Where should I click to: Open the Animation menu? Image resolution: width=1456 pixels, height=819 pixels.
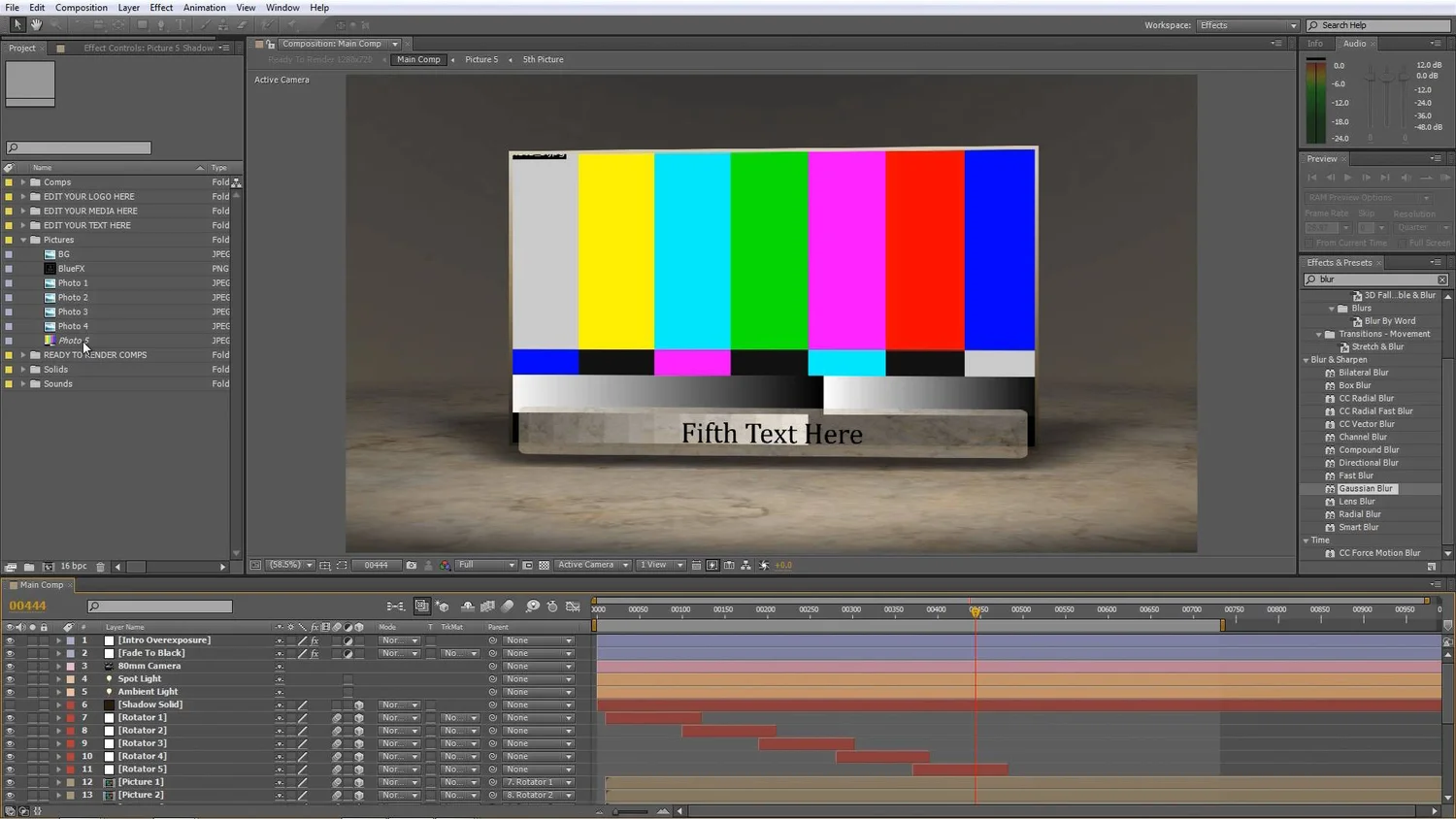[x=204, y=7]
